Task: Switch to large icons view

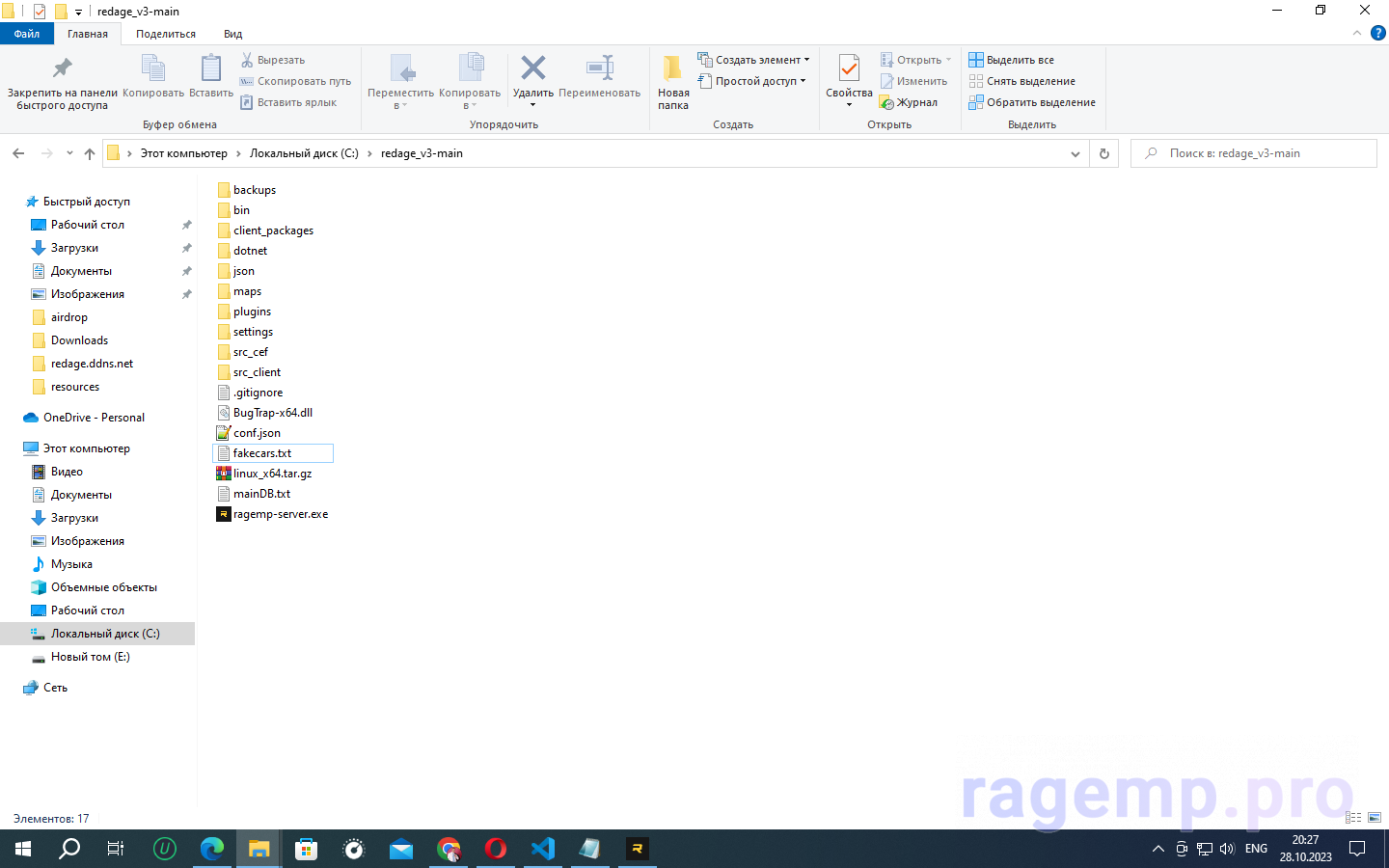Action: pyautogui.click(x=1375, y=818)
